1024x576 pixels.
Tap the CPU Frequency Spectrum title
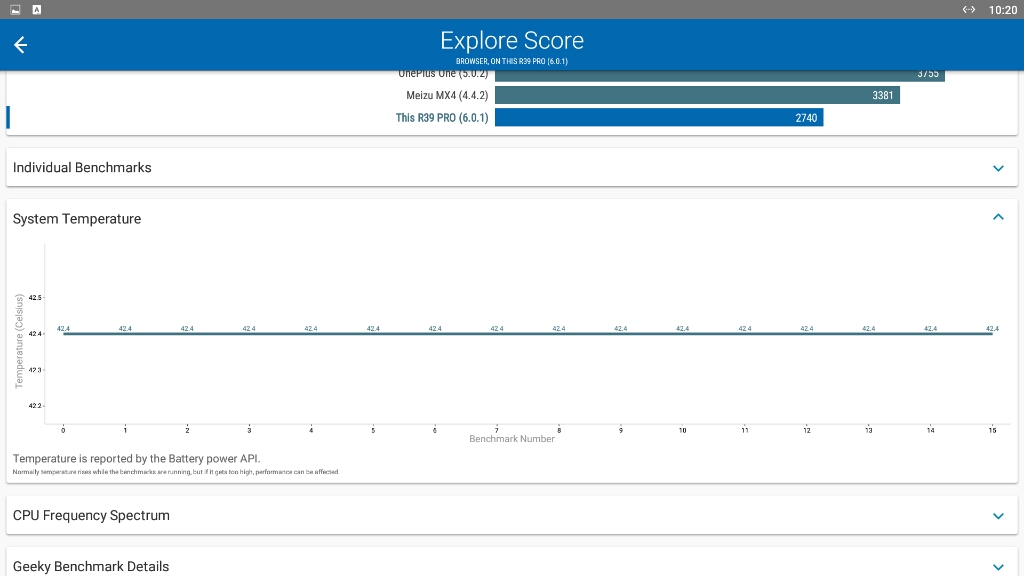tap(91, 515)
